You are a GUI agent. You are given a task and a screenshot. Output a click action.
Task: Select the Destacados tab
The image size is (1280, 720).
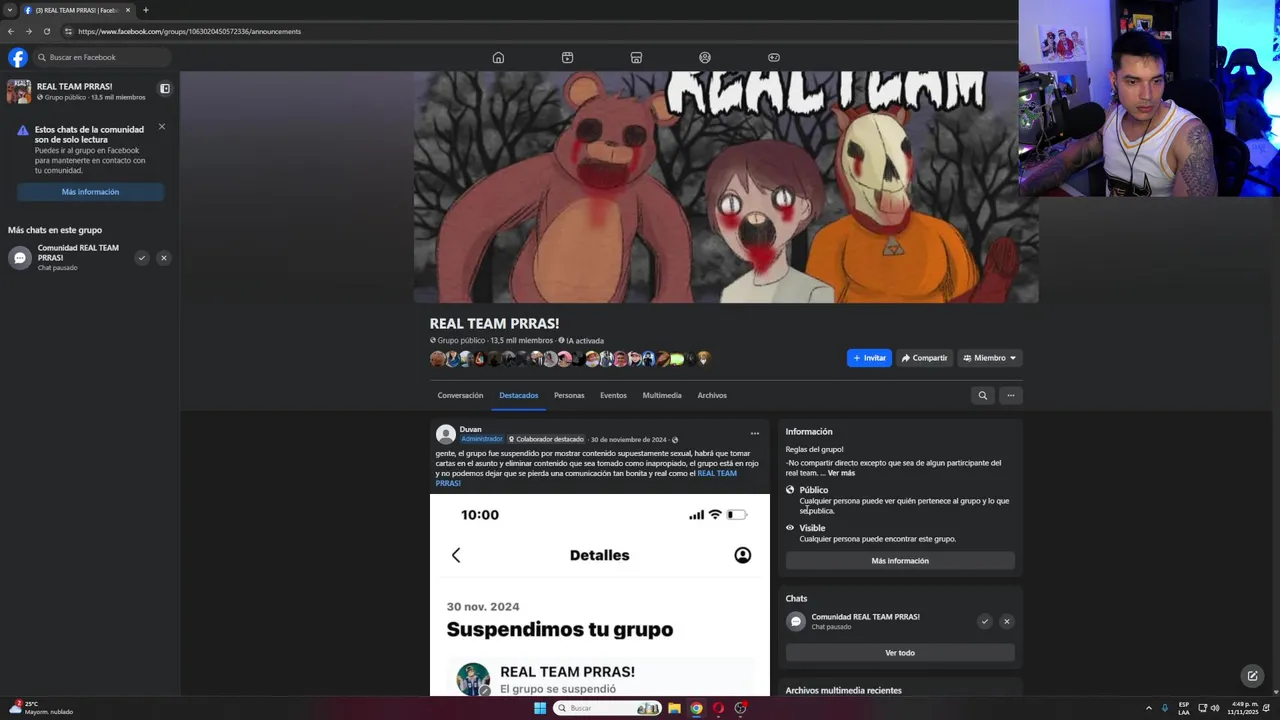(x=519, y=395)
